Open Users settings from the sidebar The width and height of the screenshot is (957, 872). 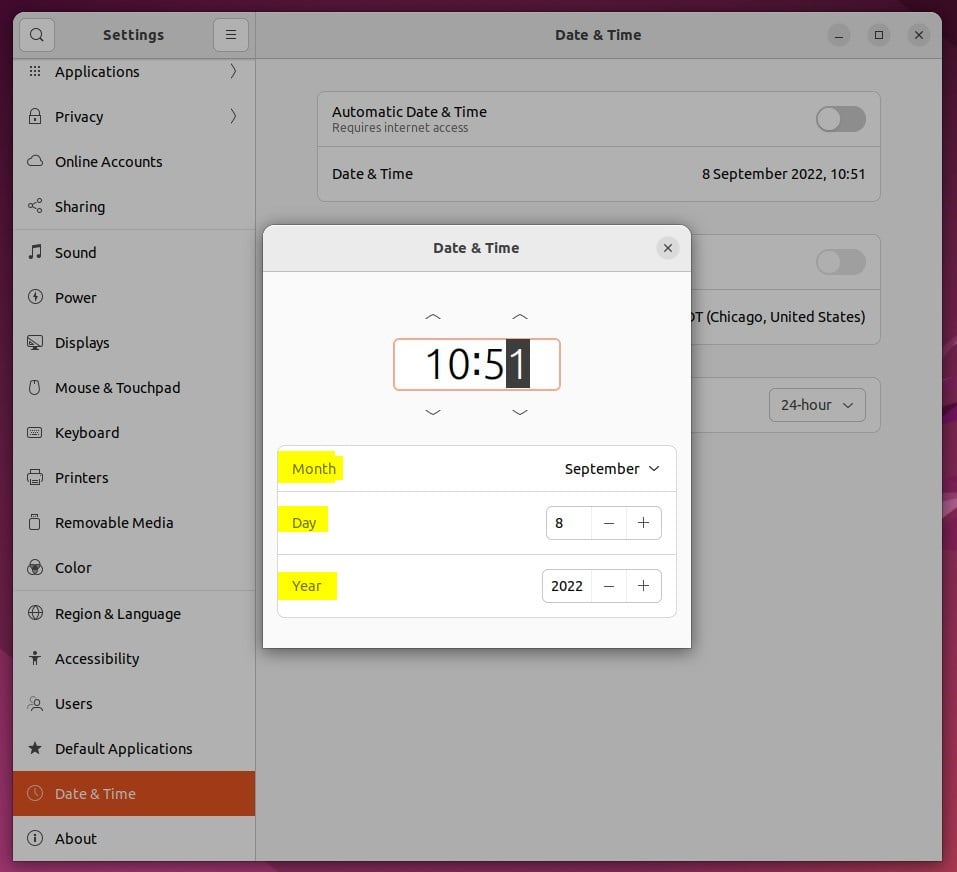pyautogui.click(x=30, y=703)
